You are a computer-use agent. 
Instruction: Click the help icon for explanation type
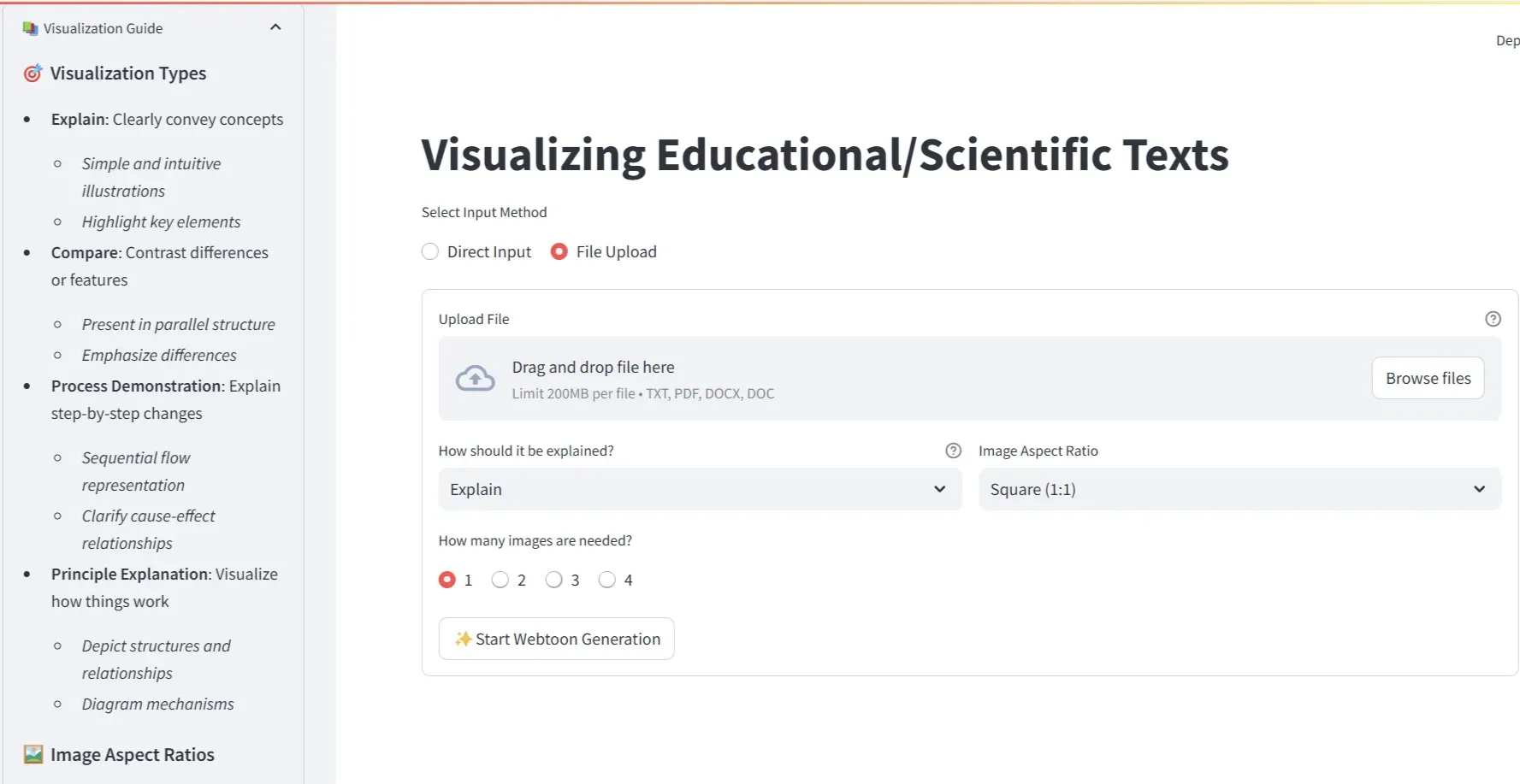pos(953,451)
